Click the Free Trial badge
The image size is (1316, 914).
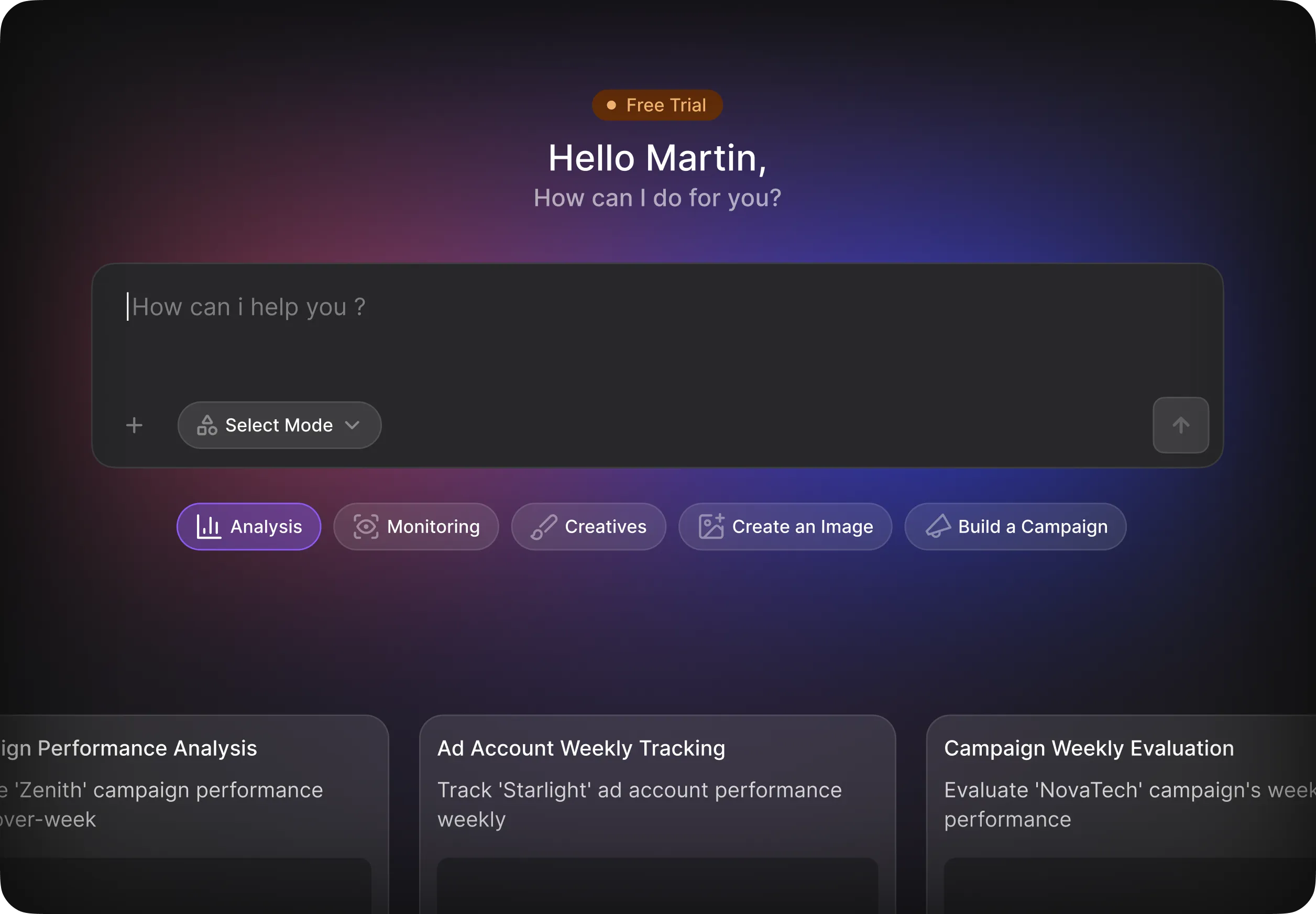pyautogui.click(x=657, y=105)
